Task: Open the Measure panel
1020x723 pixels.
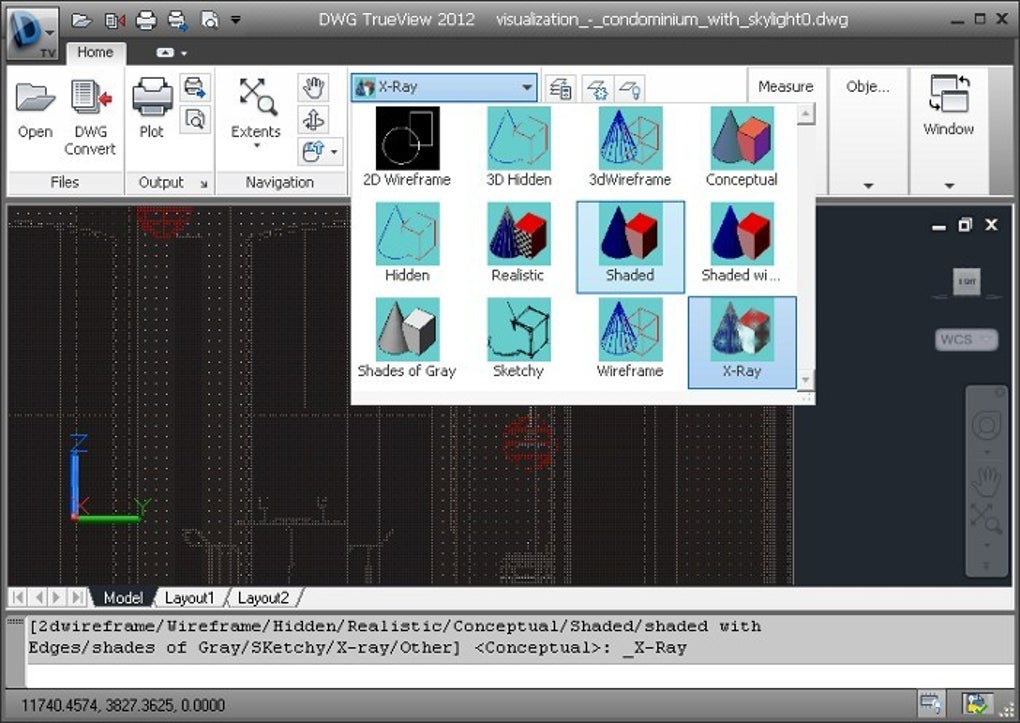Action: coord(786,87)
